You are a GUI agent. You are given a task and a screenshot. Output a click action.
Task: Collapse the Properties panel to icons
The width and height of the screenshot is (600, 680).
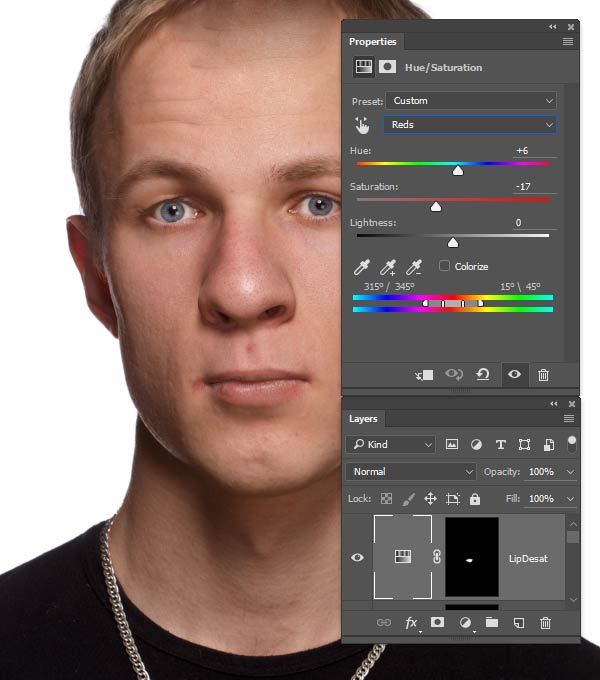coord(552,27)
